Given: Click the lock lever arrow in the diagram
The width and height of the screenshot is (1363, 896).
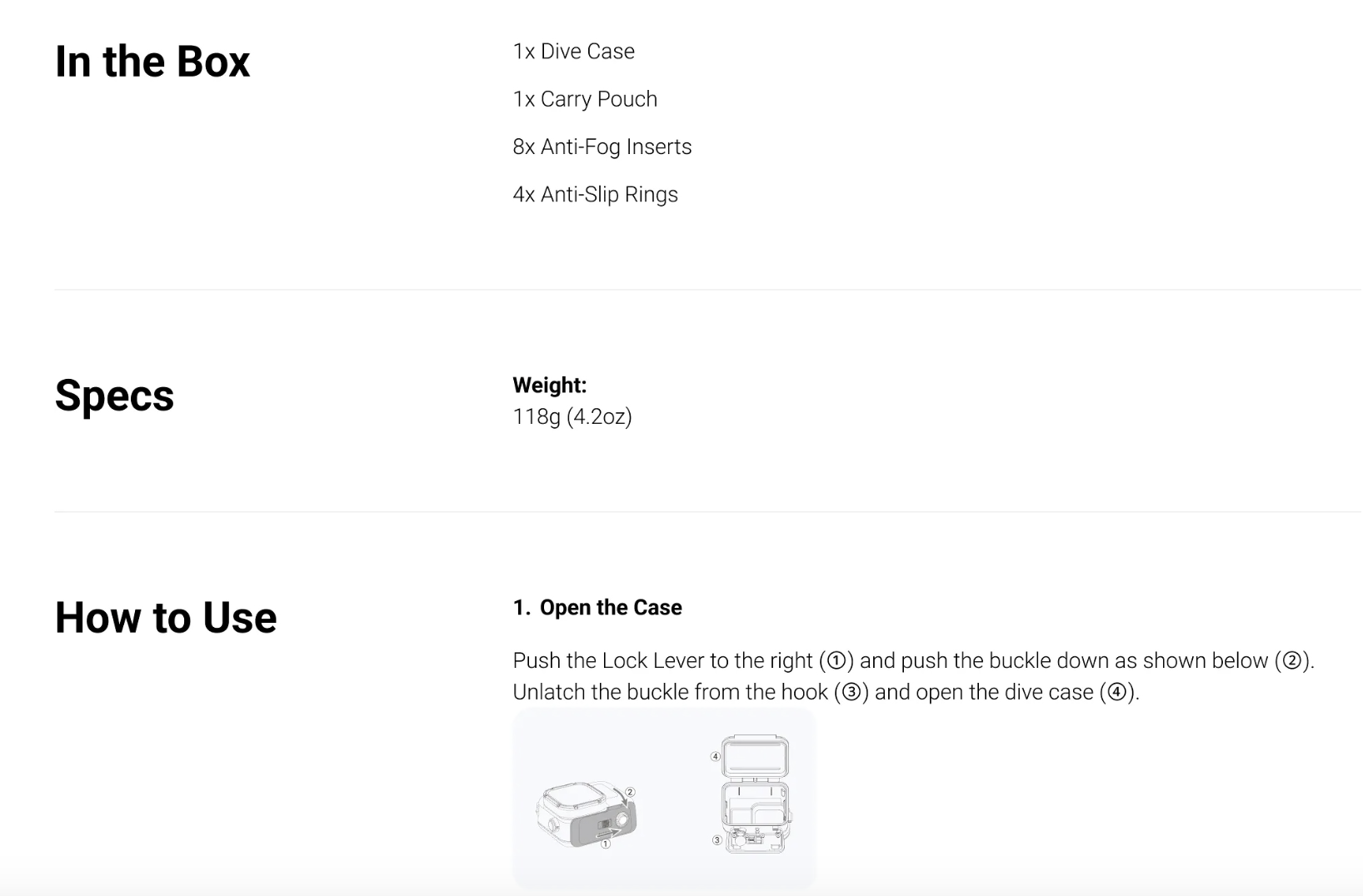Looking at the screenshot, I should 609,831.
